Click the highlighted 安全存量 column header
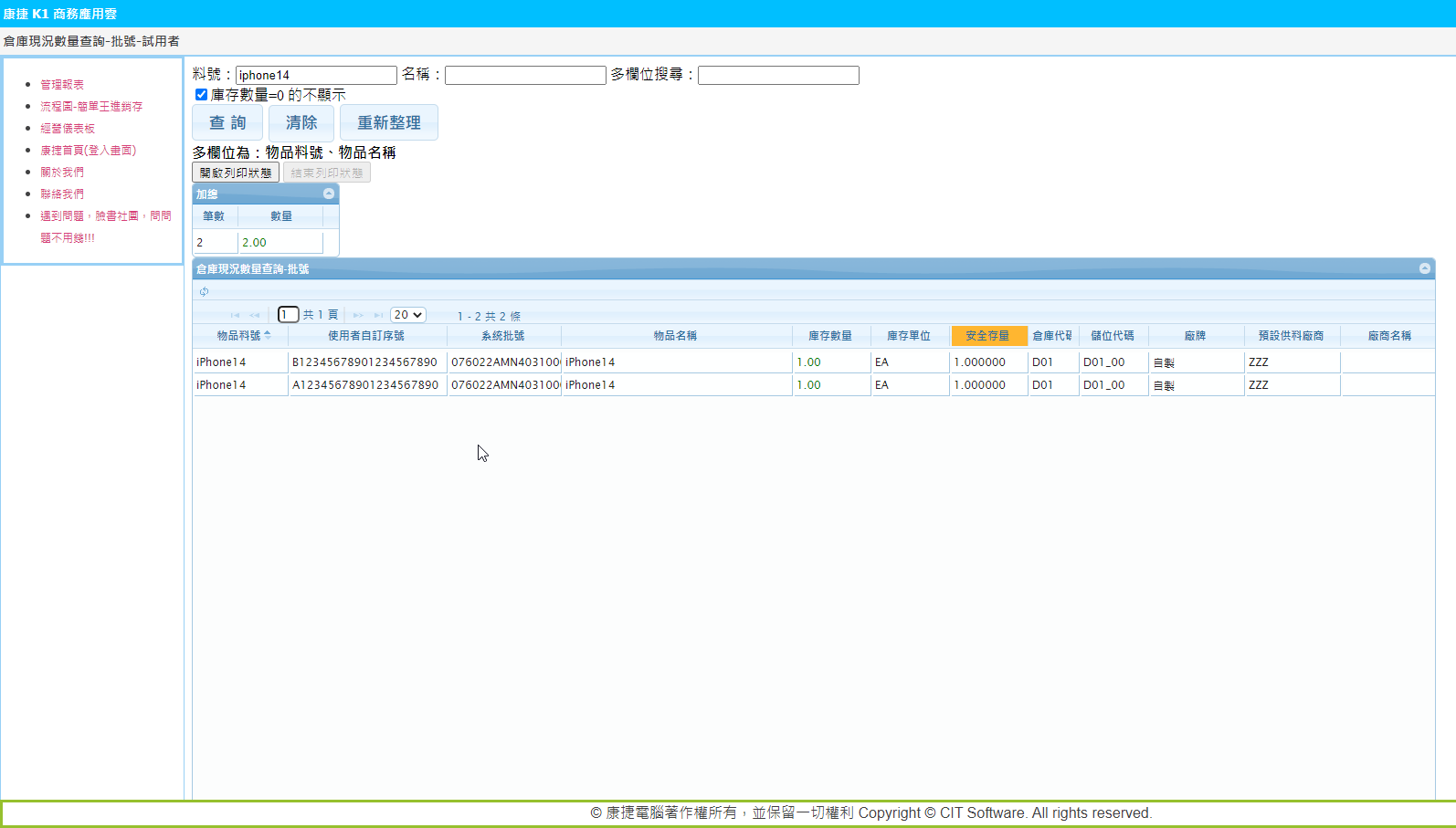This screenshot has height=828, width=1456. click(x=987, y=336)
